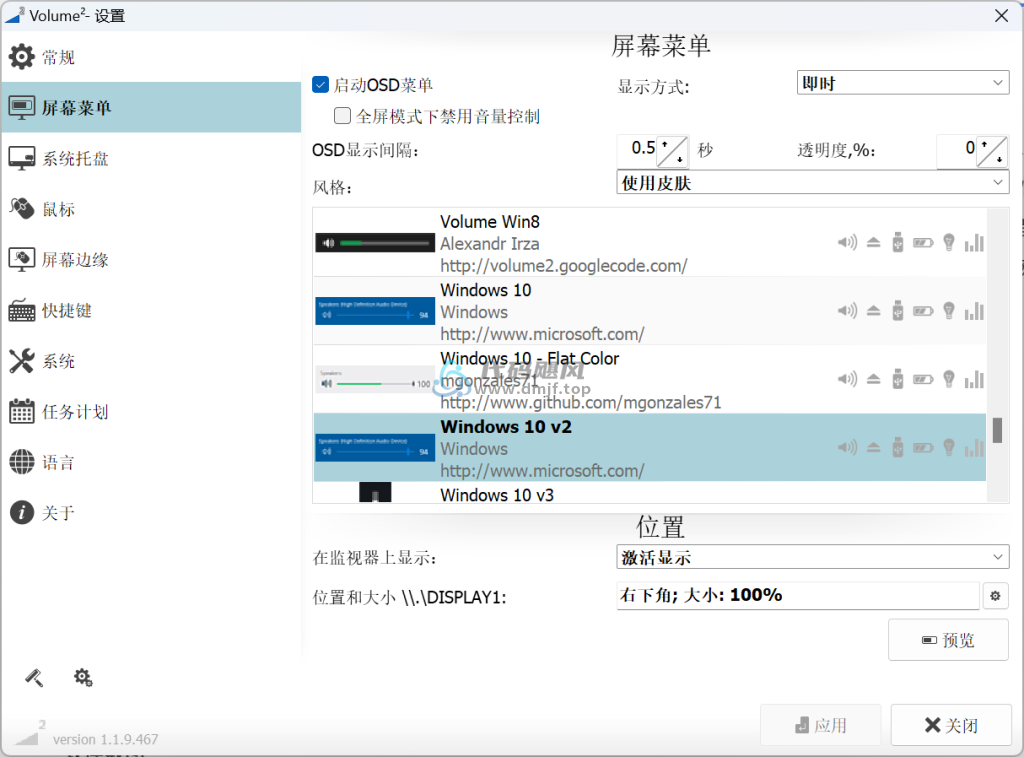Click the speaker icon in the Flat Color row
The image size is (1024, 757).
tap(847, 379)
